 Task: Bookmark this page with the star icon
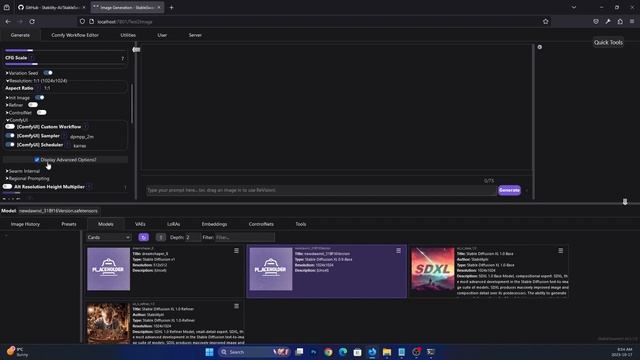point(545,22)
